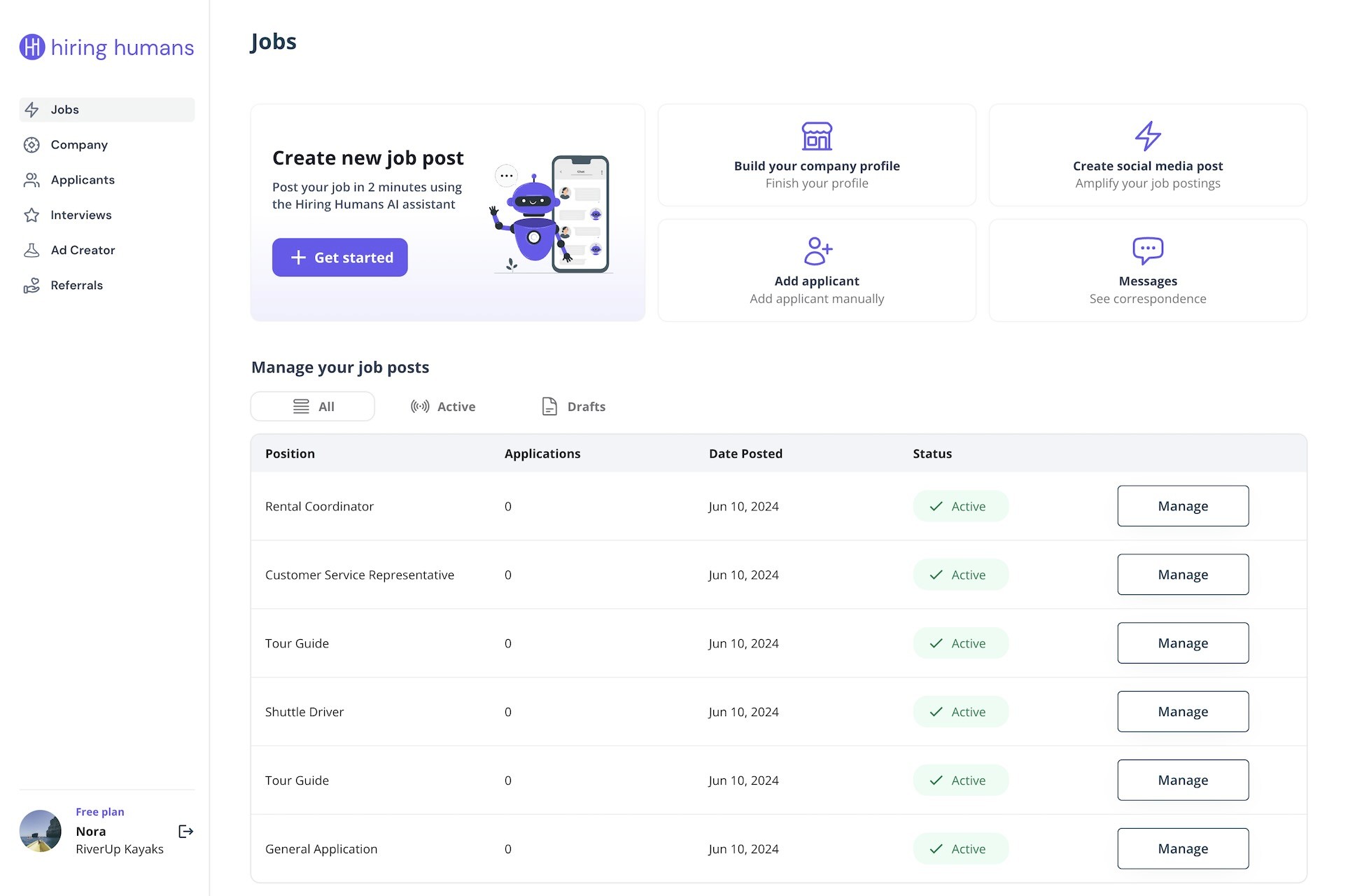
Task: Click the add applicant person icon
Action: click(x=816, y=251)
